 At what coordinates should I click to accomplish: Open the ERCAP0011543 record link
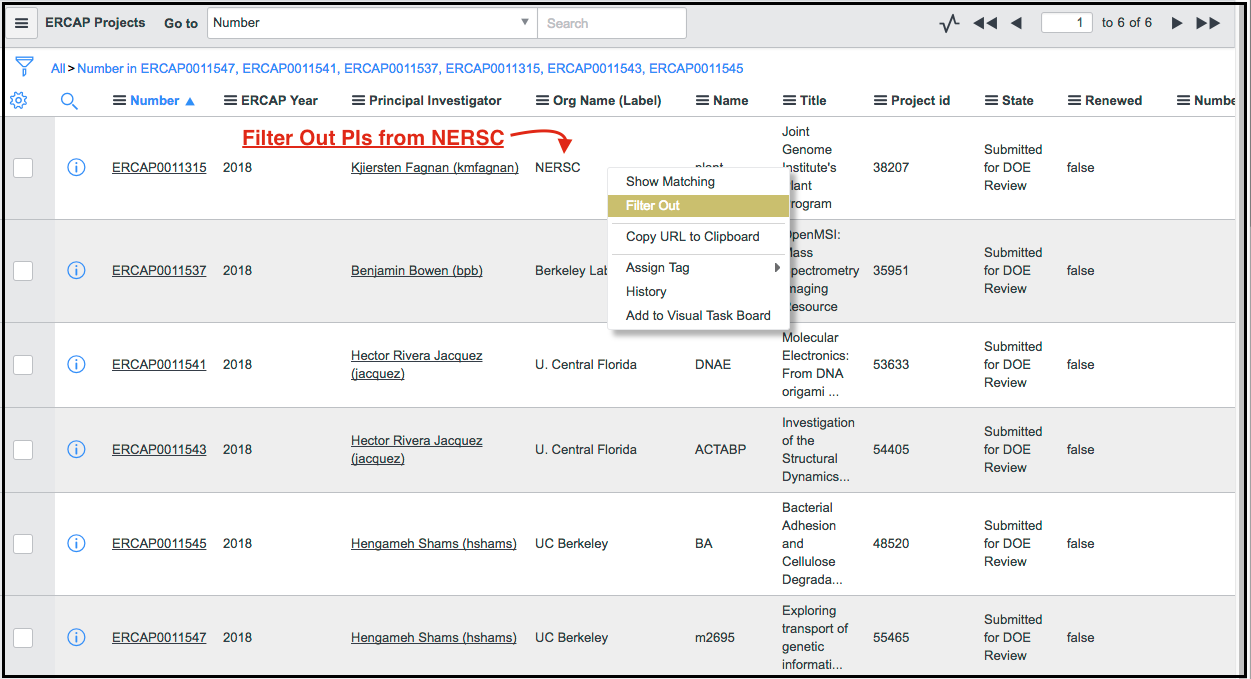pos(159,450)
